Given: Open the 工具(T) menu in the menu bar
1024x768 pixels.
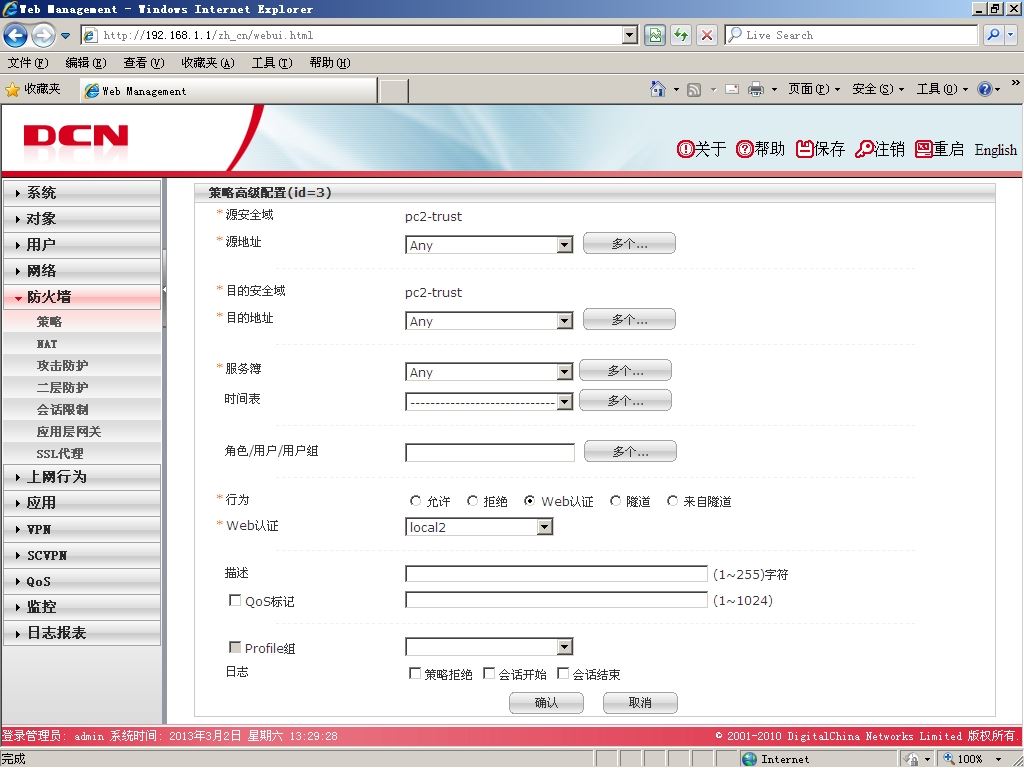Looking at the screenshot, I should [x=272, y=63].
